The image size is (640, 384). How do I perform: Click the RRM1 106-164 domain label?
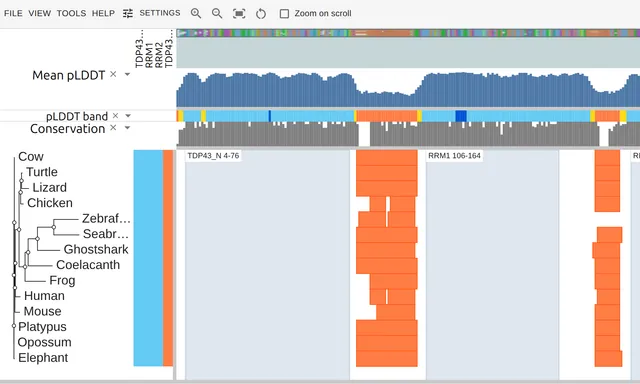[x=454, y=156]
